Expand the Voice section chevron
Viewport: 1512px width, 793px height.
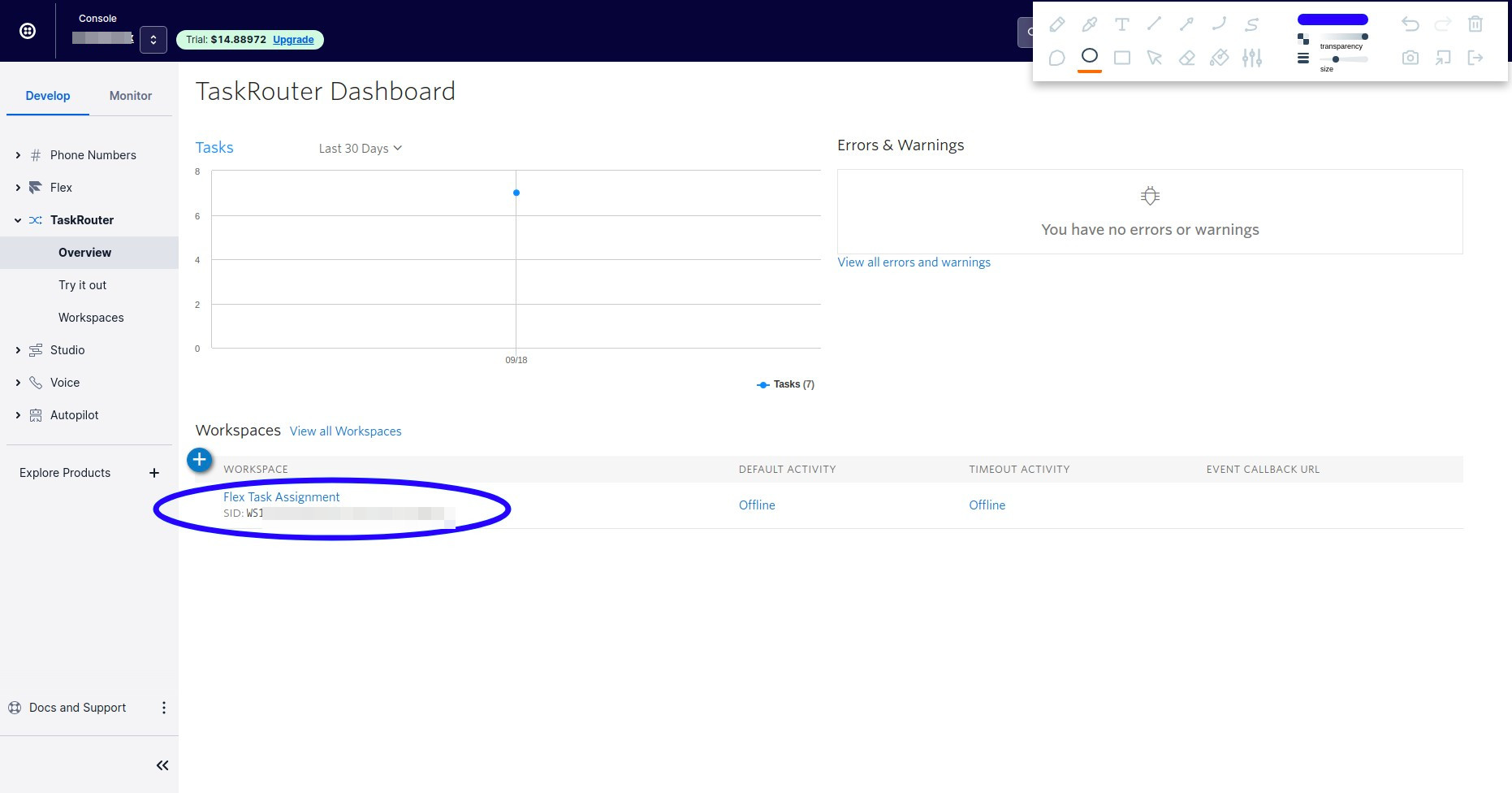pyautogui.click(x=18, y=383)
